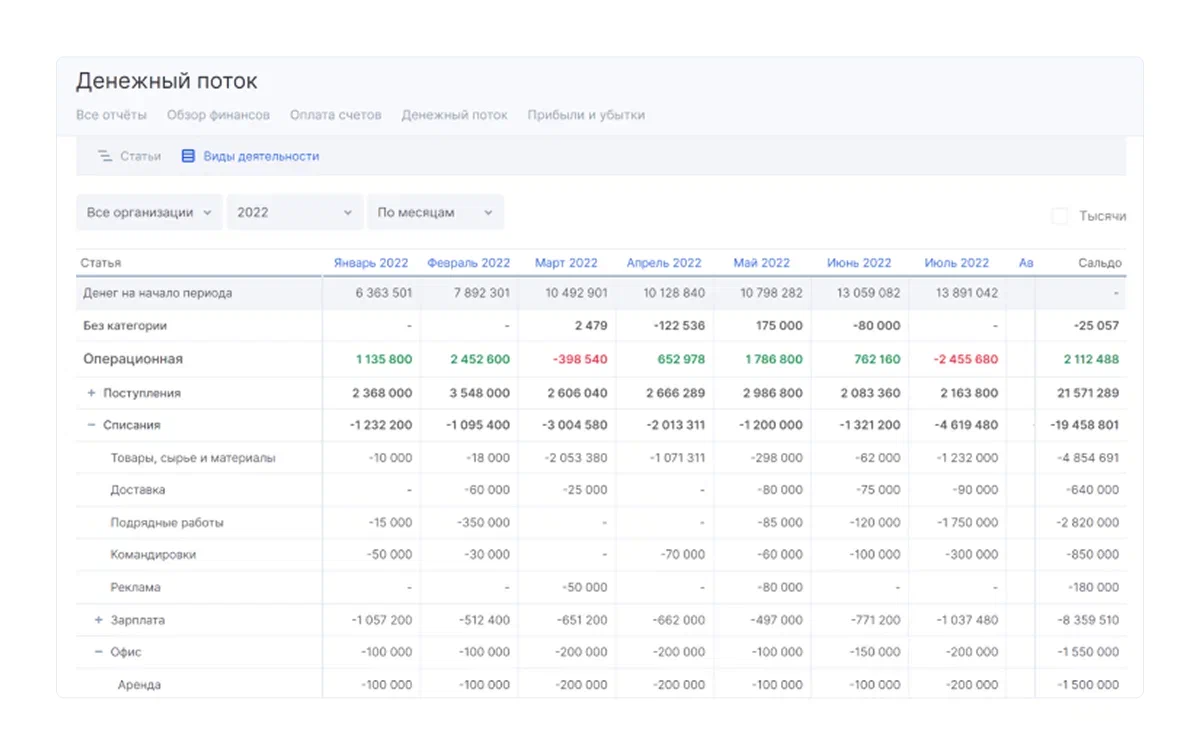Click the Июль 2022 column header link

pos(956,263)
